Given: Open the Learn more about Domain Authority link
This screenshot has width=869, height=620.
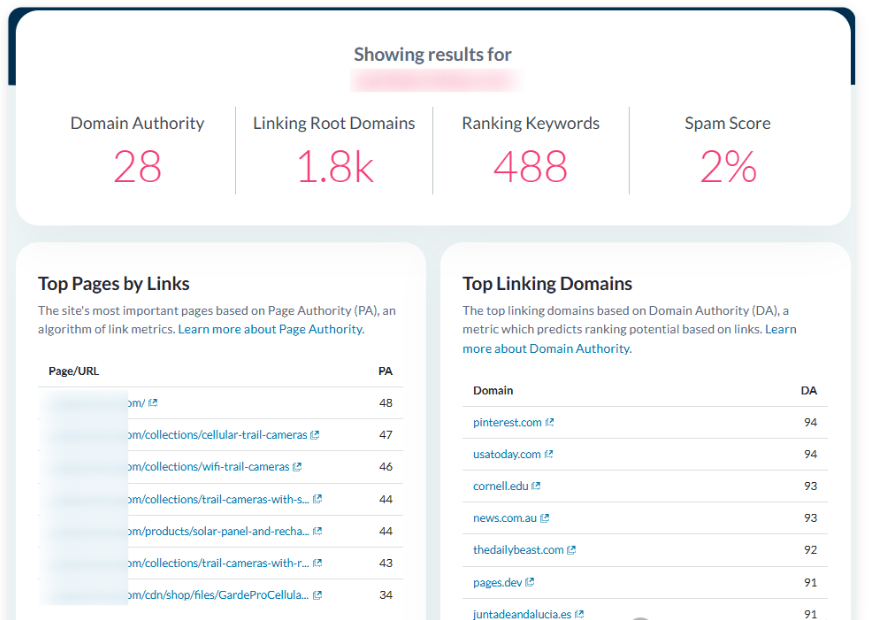Looking at the screenshot, I should click(546, 349).
